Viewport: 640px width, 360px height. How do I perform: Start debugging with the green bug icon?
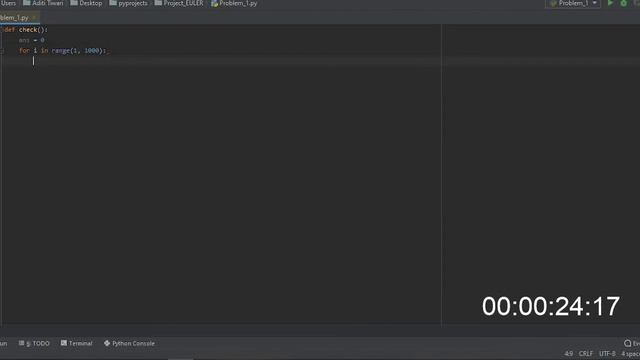pos(624,3)
